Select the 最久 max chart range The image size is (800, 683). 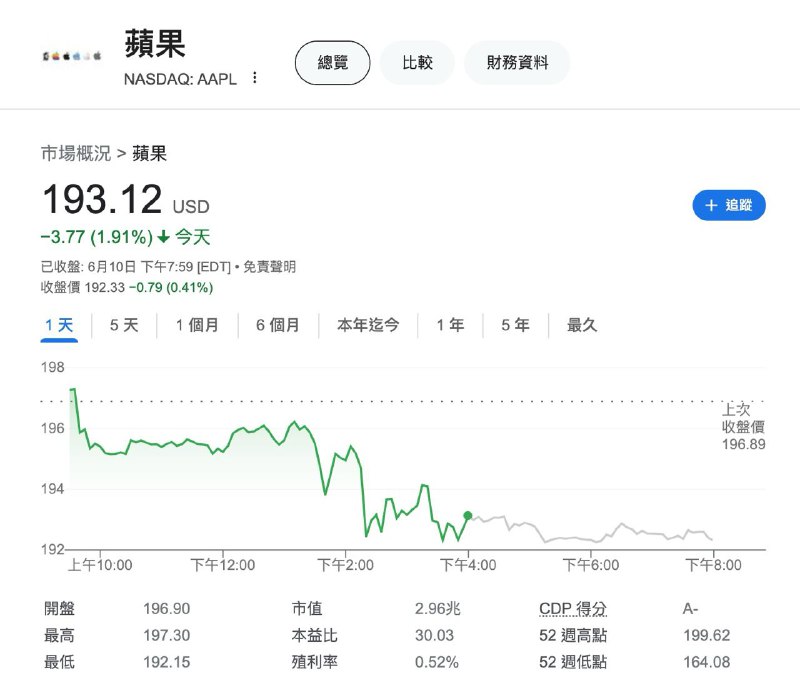click(582, 325)
